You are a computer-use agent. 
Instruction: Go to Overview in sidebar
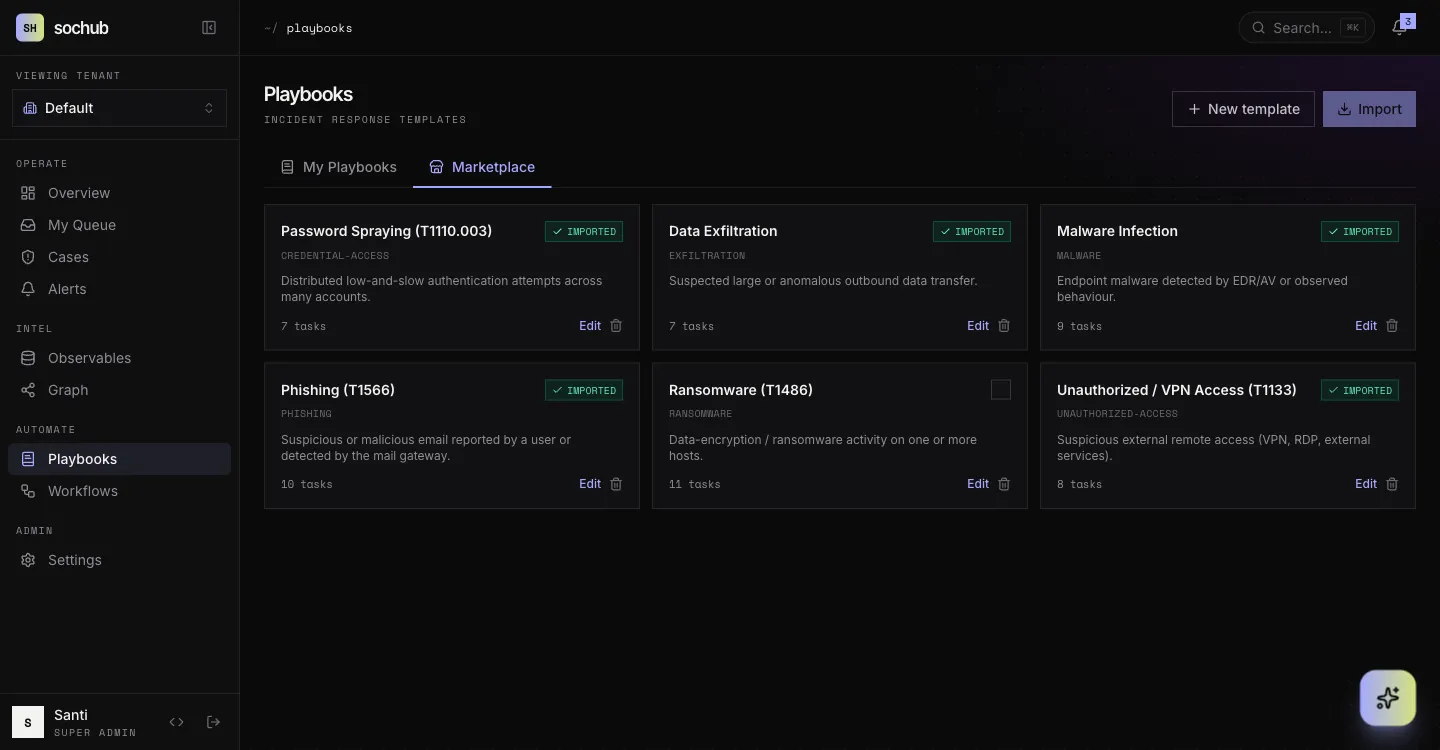pyautogui.click(x=119, y=193)
